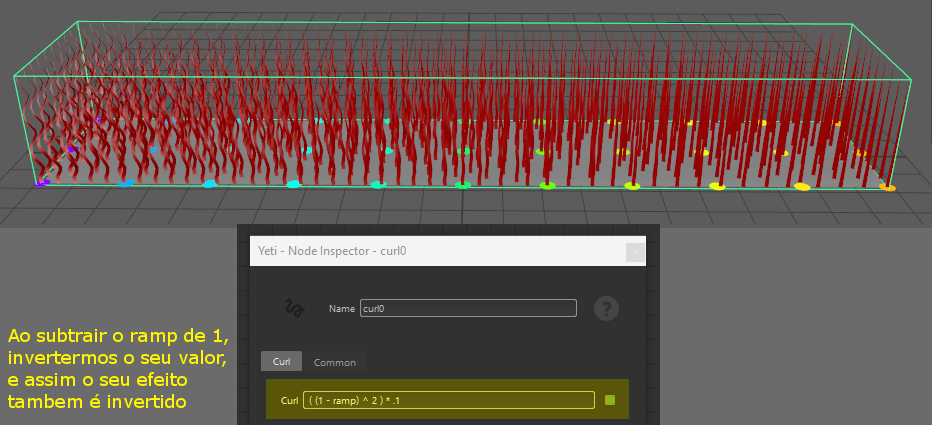Click the Curl expression input field

(448, 400)
